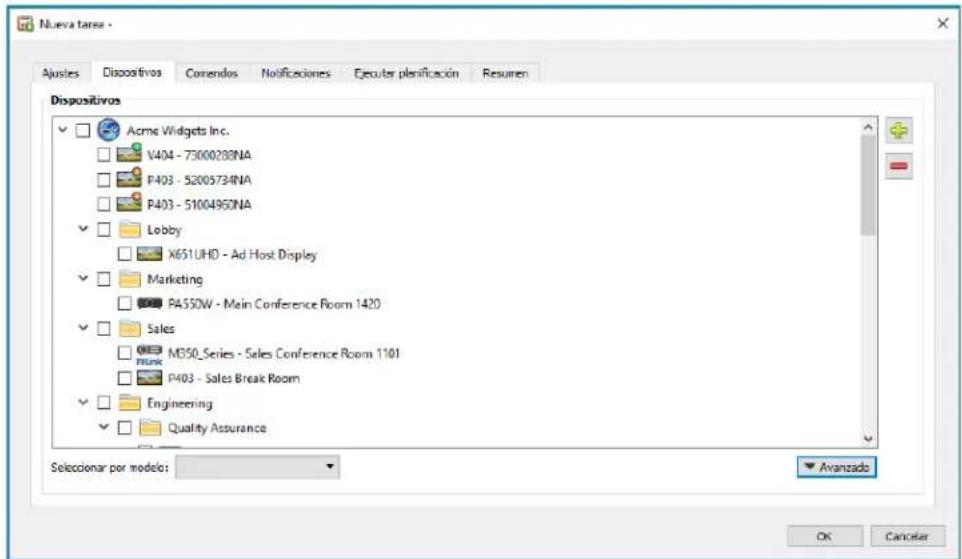This screenshot has height=559, width=962.
Task: Click the text X651UHD - Ad Host Display
Action: pos(242,255)
